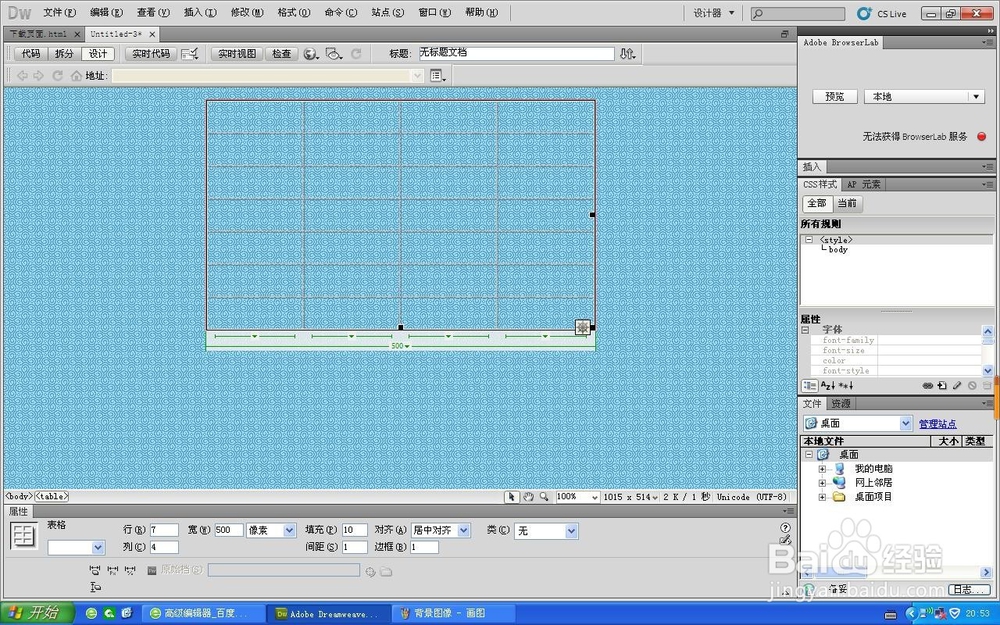Open the 设计器 workspace switcher
Image resolution: width=1000 pixels, height=625 pixels.
pyautogui.click(x=714, y=13)
